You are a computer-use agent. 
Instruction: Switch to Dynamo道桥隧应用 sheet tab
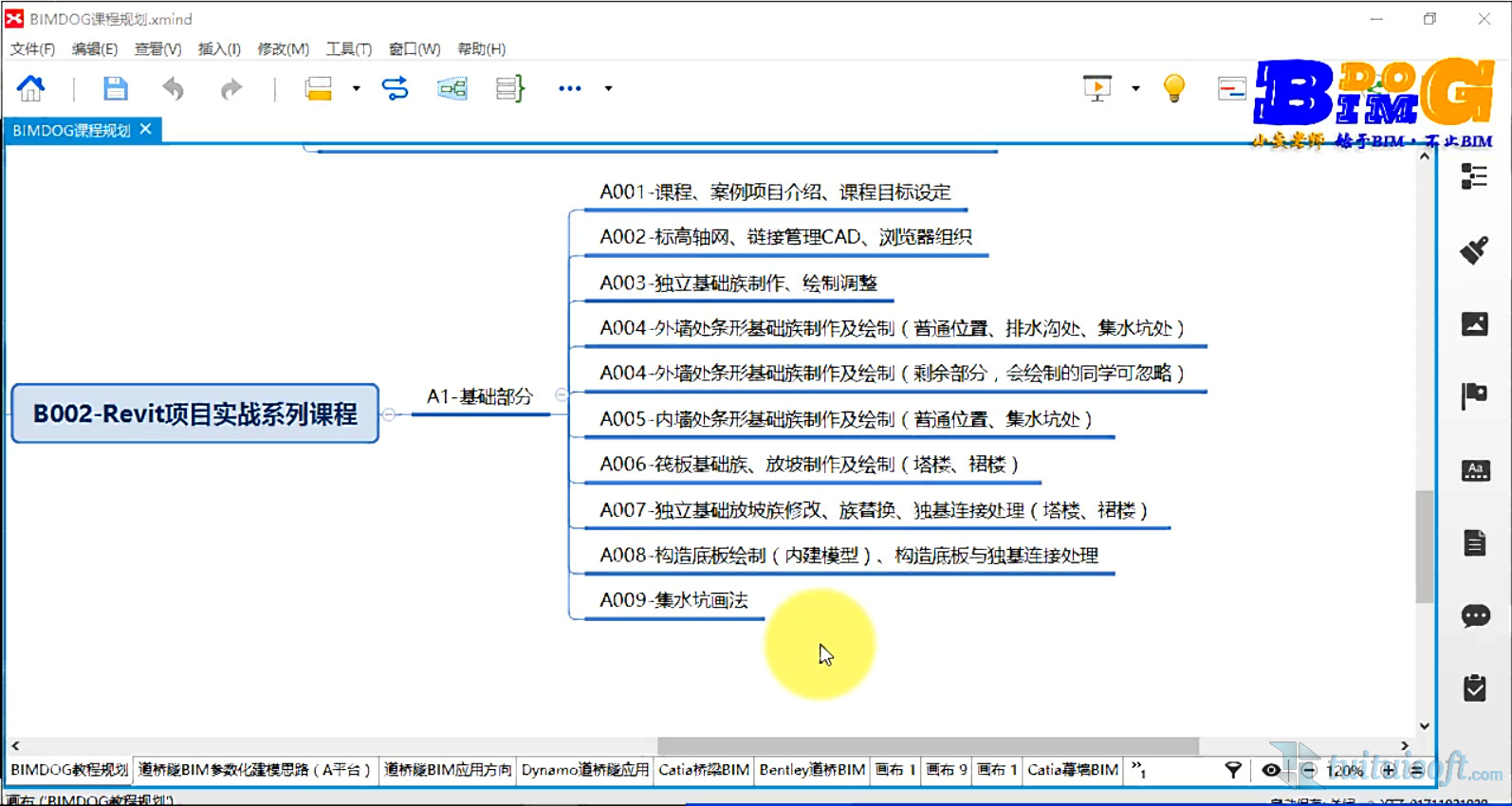585,770
